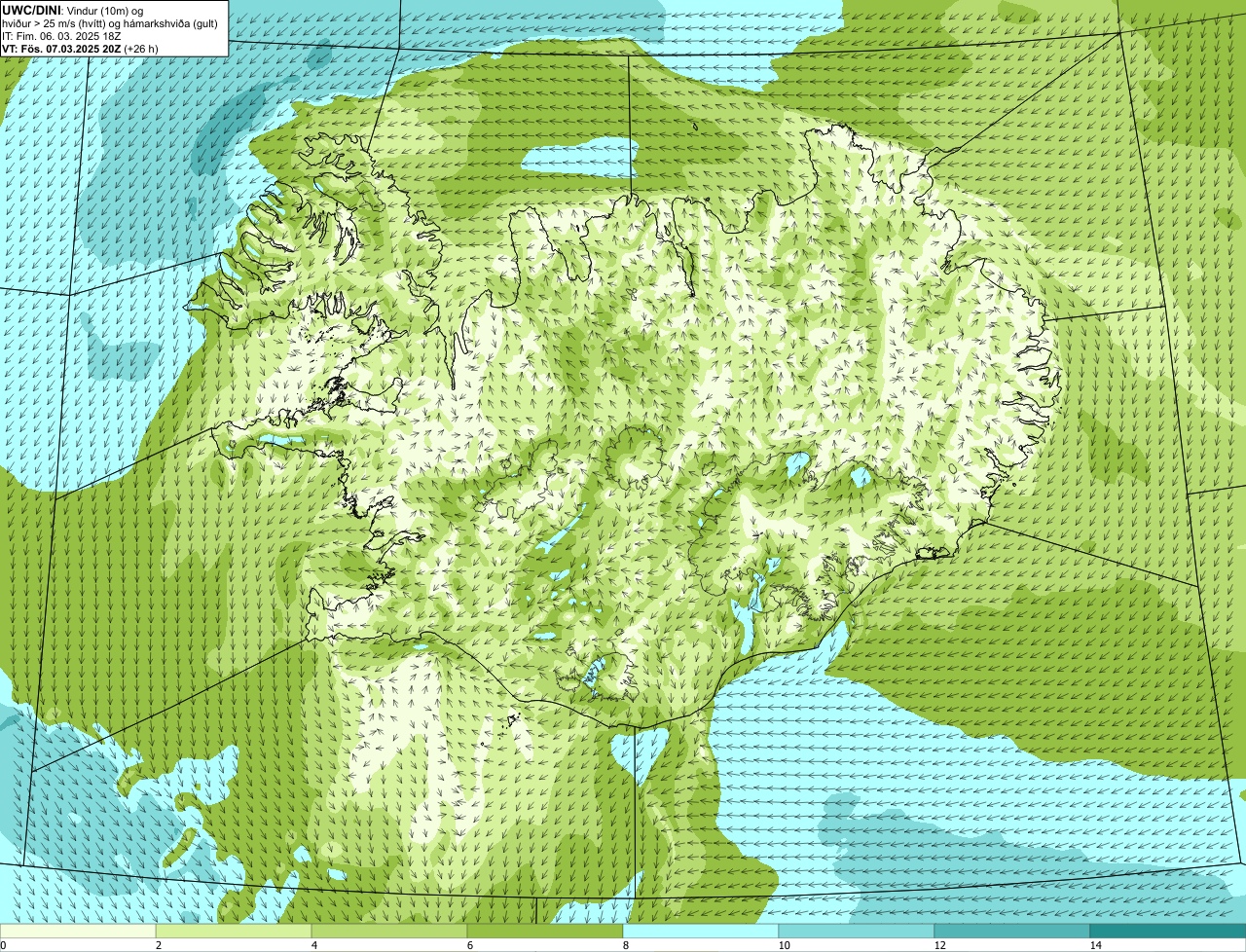Viewport: 1246px width, 952px height.
Task: Click the legend value label "14"
Action: 1095,945
